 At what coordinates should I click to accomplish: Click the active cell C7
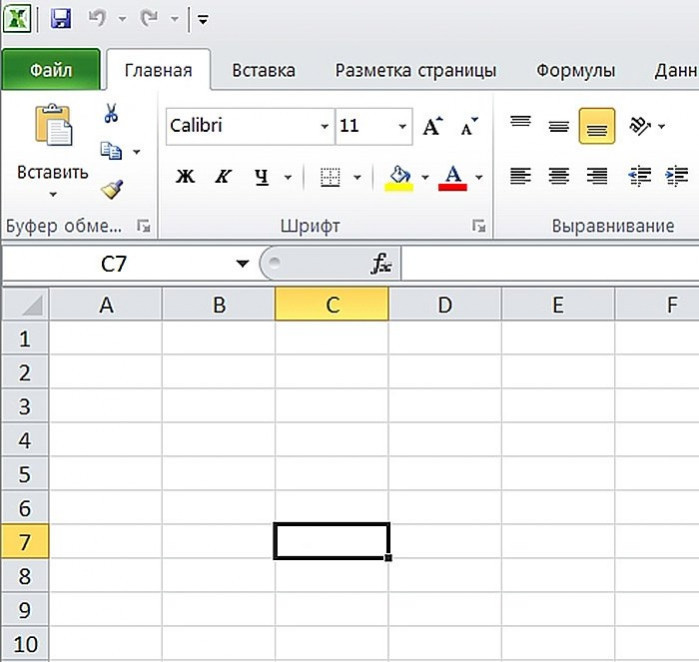tap(332, 541)
